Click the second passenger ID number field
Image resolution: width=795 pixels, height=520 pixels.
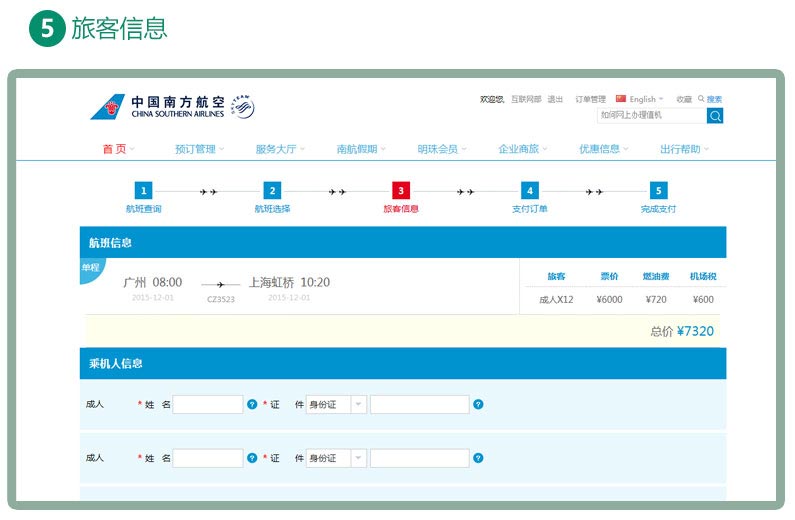(x=419, y=458)
